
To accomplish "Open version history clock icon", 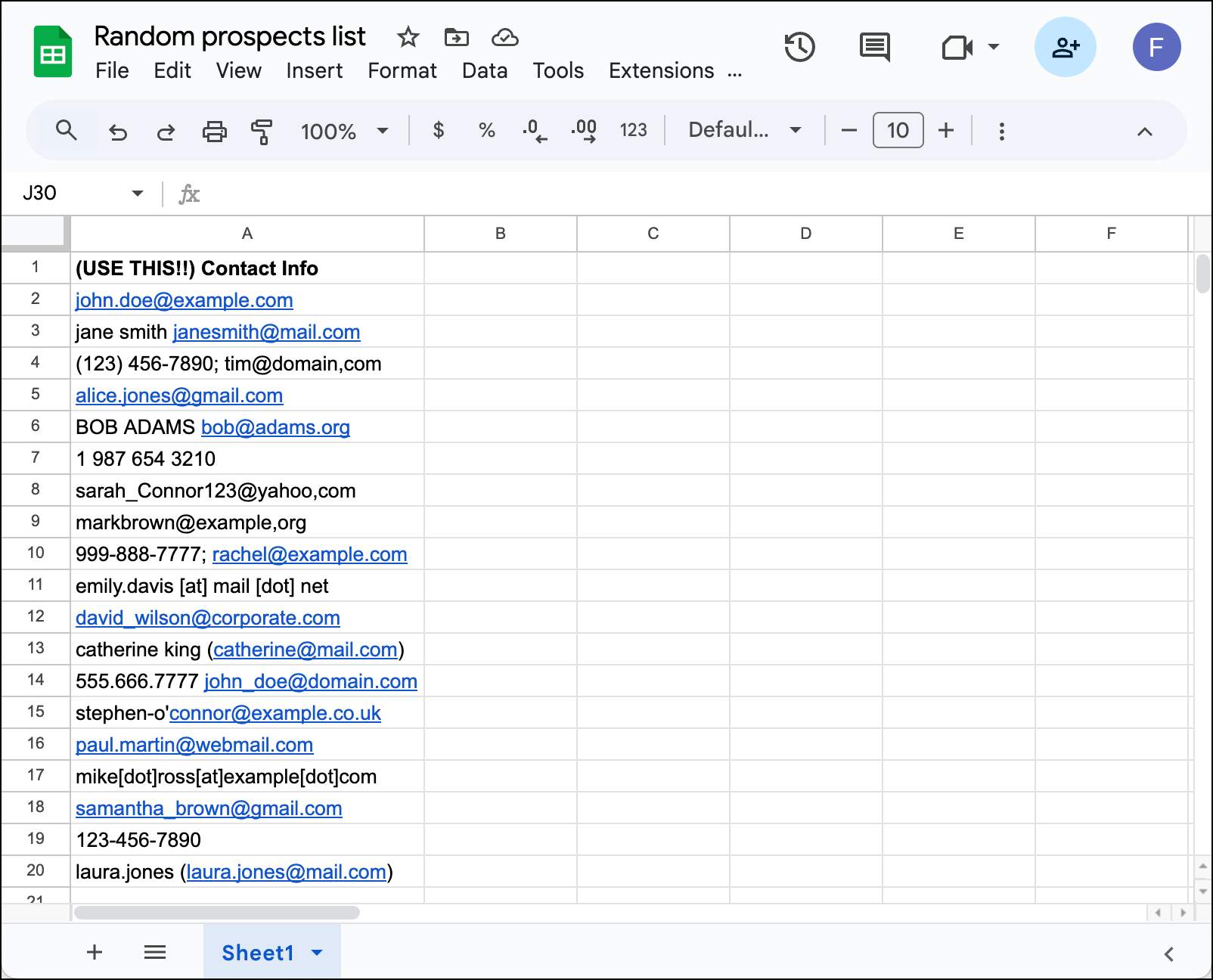I will tap(799, 47).
